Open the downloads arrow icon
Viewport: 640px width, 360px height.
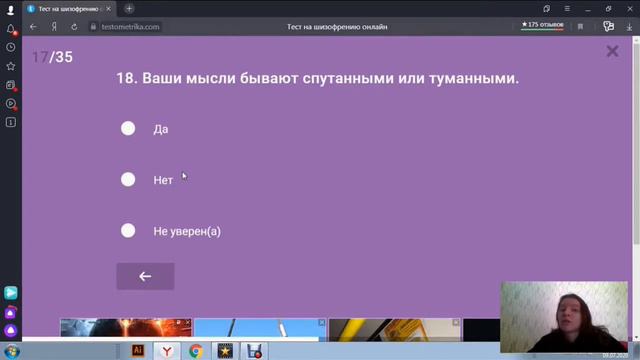point(629,27)
